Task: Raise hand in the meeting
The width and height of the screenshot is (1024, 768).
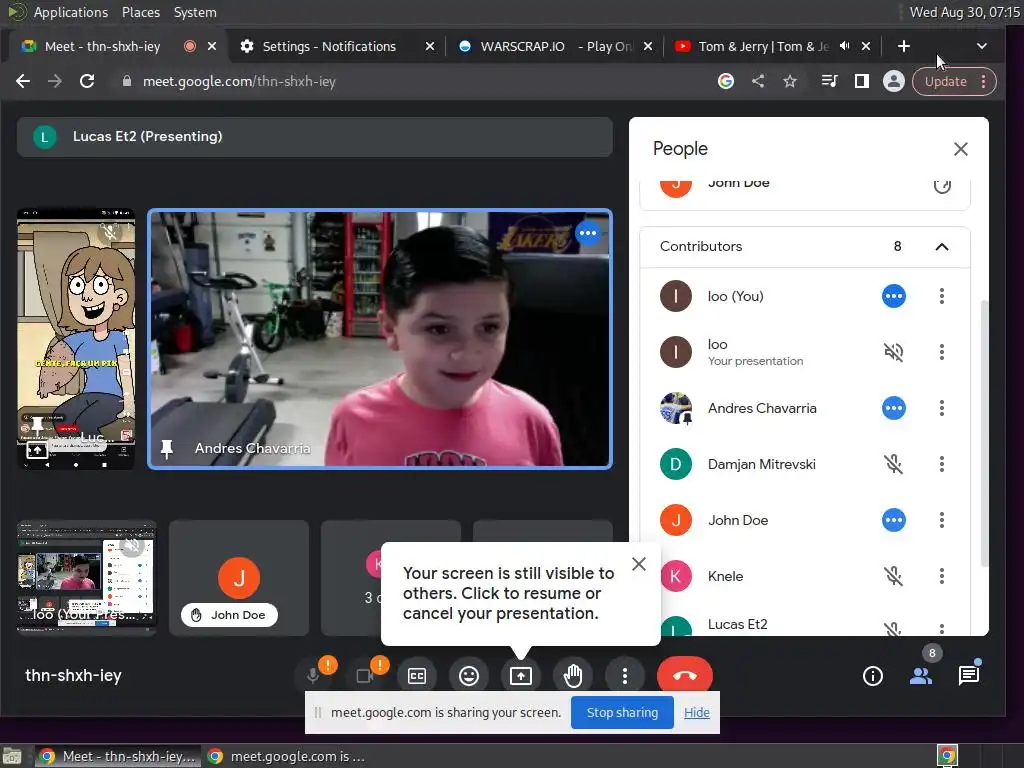Action: tap(573, 676)
